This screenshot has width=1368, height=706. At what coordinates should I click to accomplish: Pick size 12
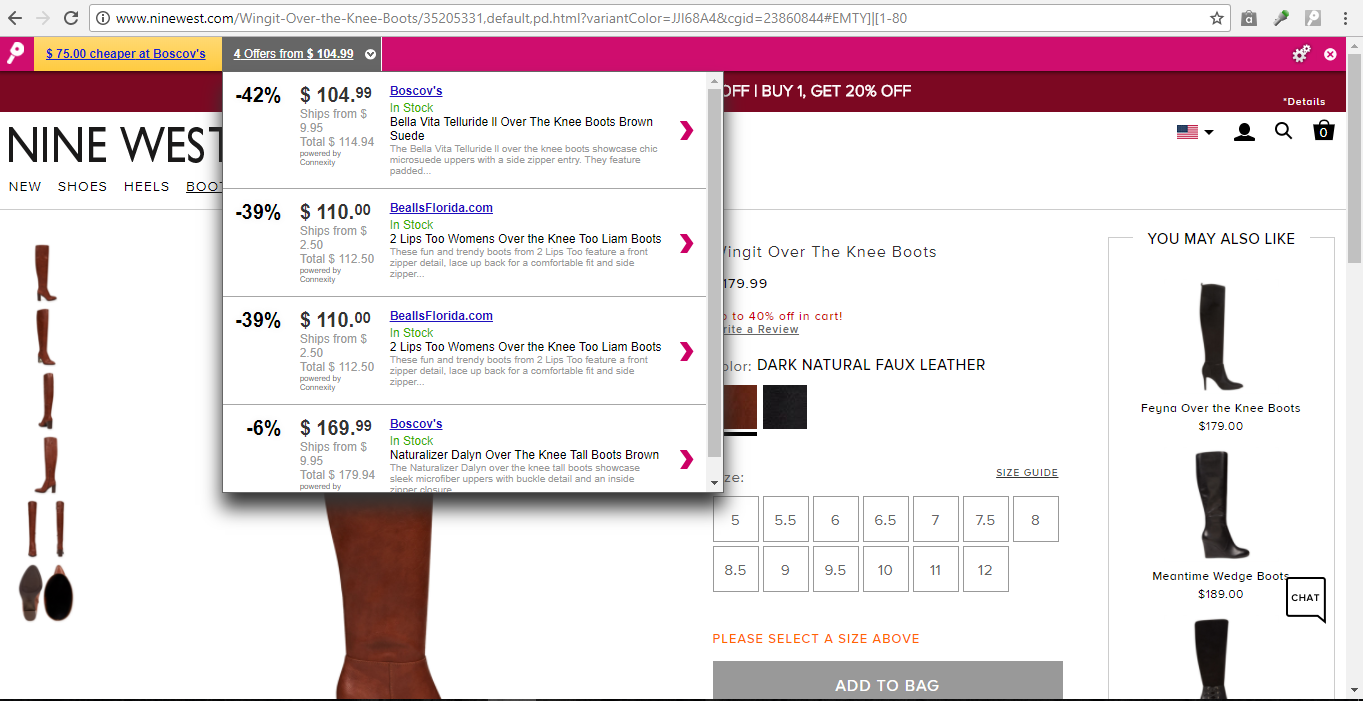(985, 570)
